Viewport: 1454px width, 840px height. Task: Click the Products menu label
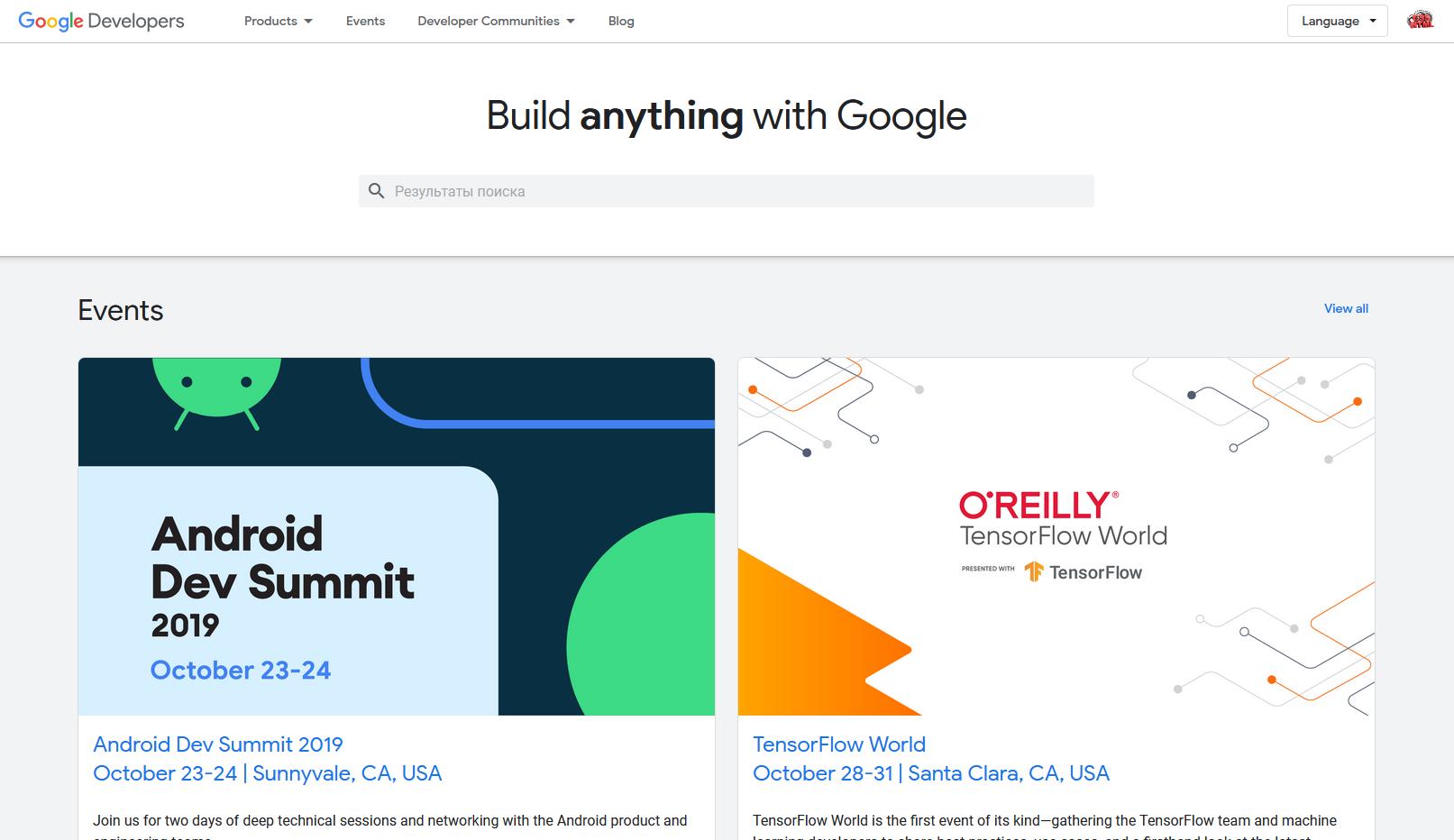pyautogui.click(x=270, y=21)
